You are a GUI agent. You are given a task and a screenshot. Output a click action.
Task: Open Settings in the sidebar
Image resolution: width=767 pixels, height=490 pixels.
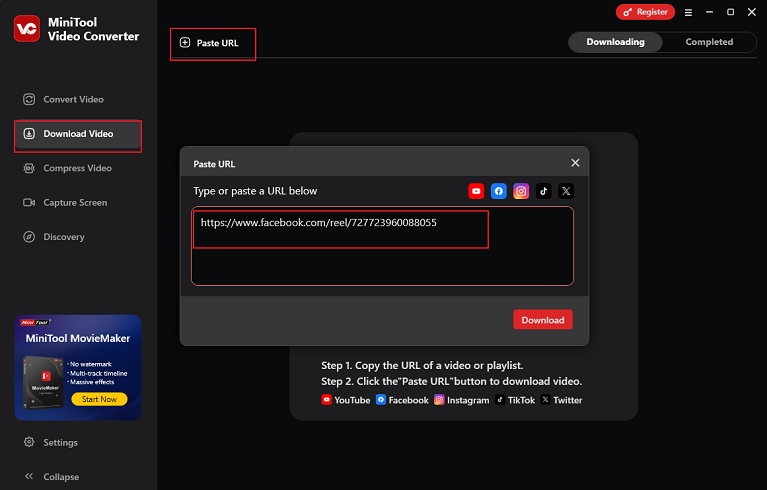coord(51,442)
